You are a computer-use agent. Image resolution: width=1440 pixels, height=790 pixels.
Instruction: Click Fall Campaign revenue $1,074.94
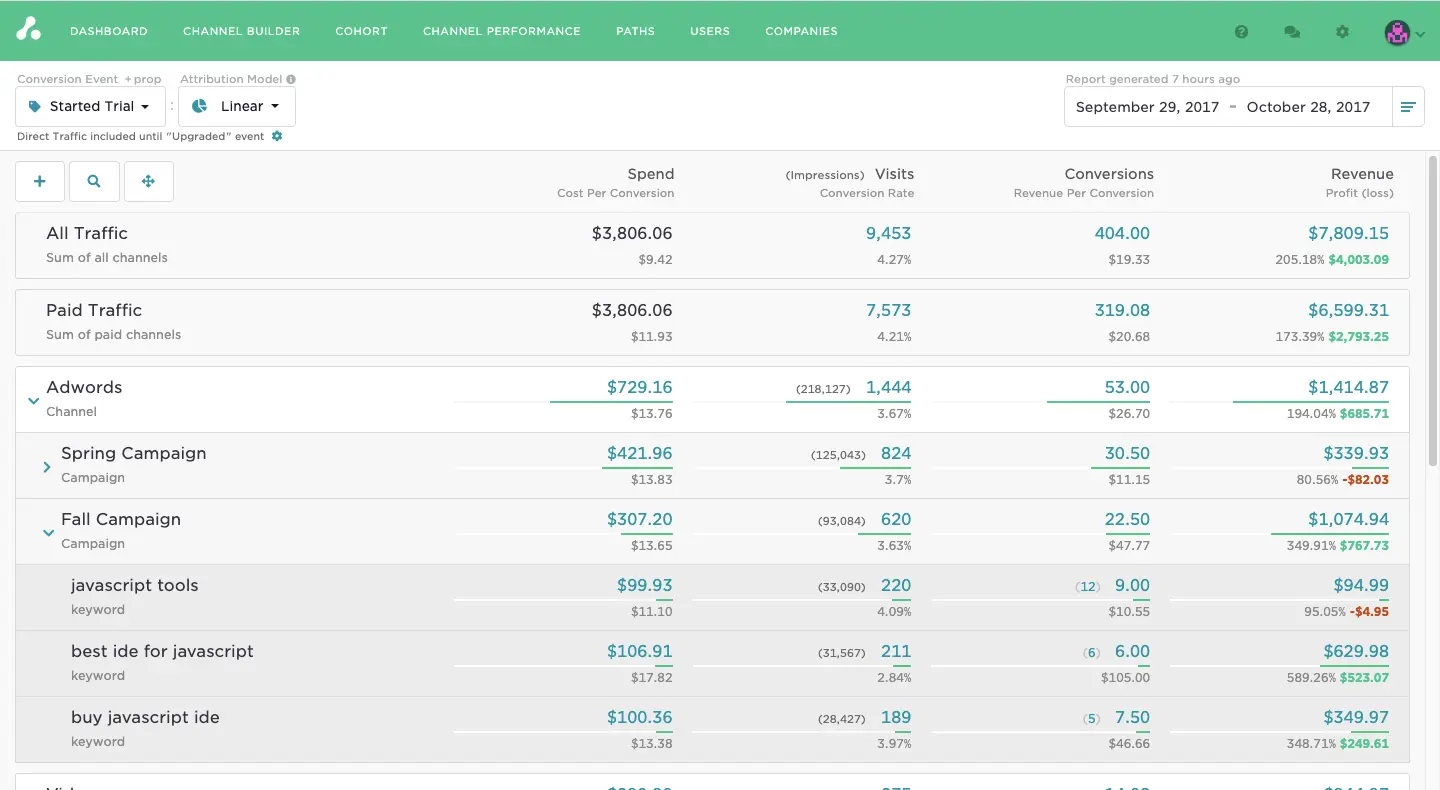1348,519
